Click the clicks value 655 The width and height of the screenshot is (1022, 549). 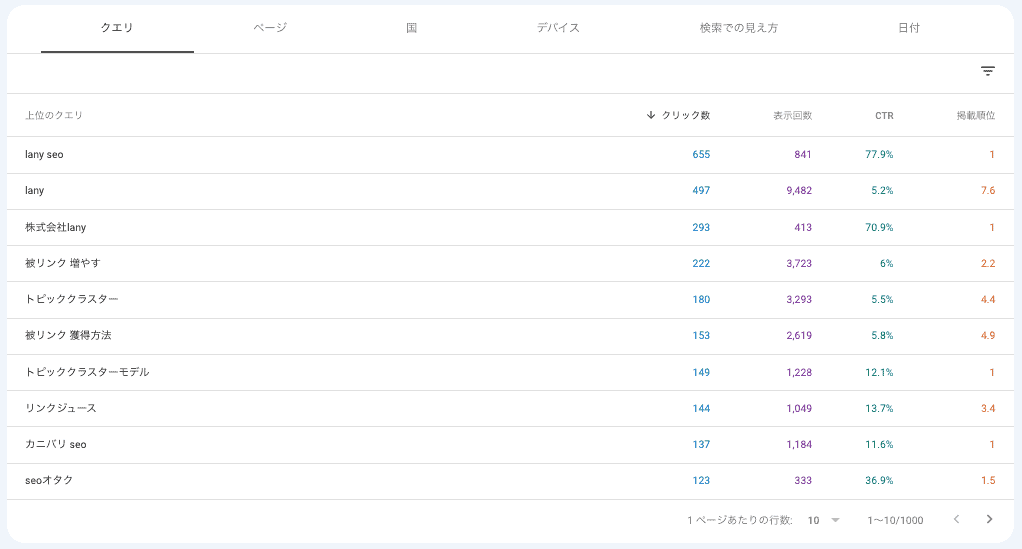click(x=701, y=155)
